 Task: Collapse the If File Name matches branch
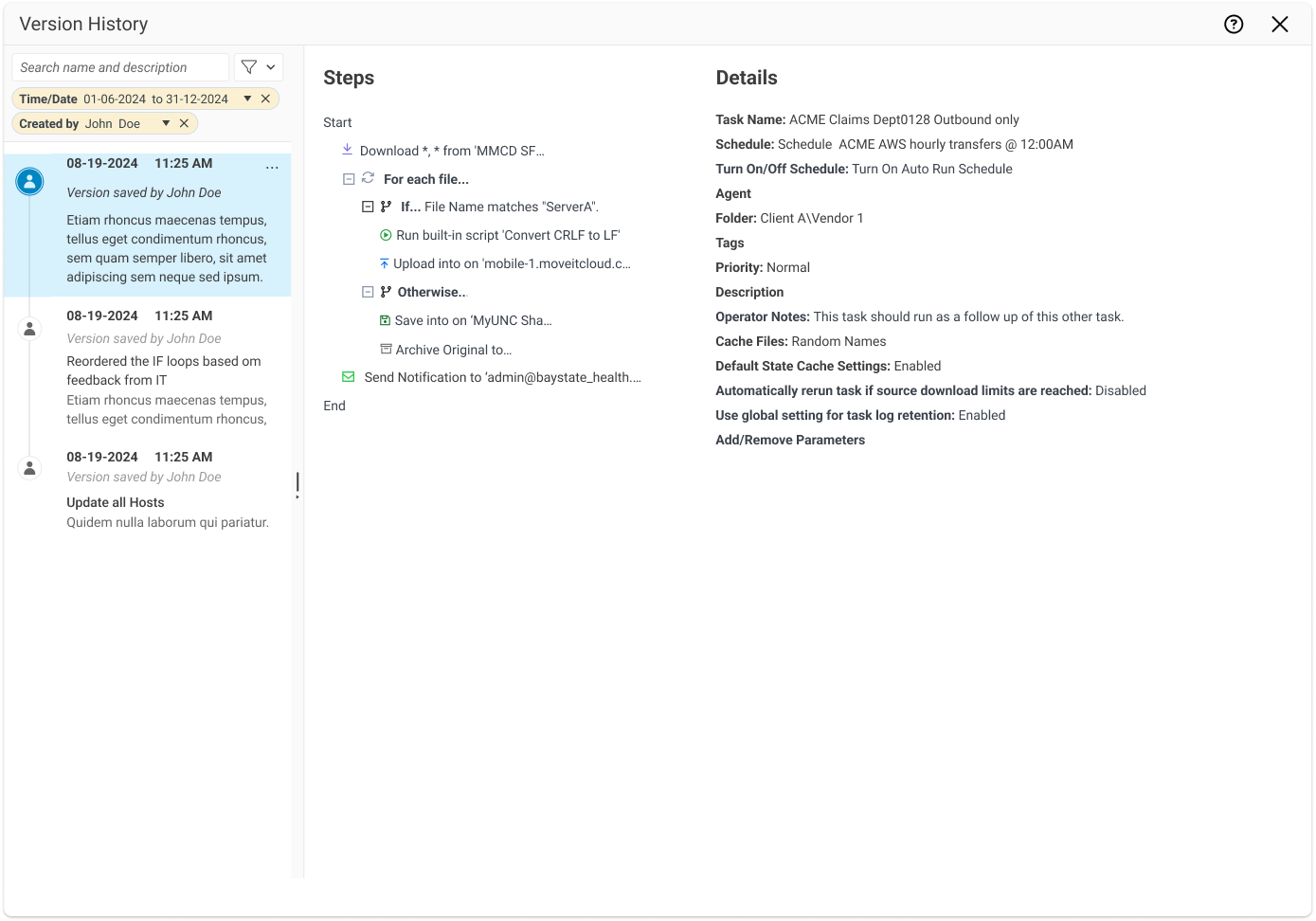click(368, 207)
